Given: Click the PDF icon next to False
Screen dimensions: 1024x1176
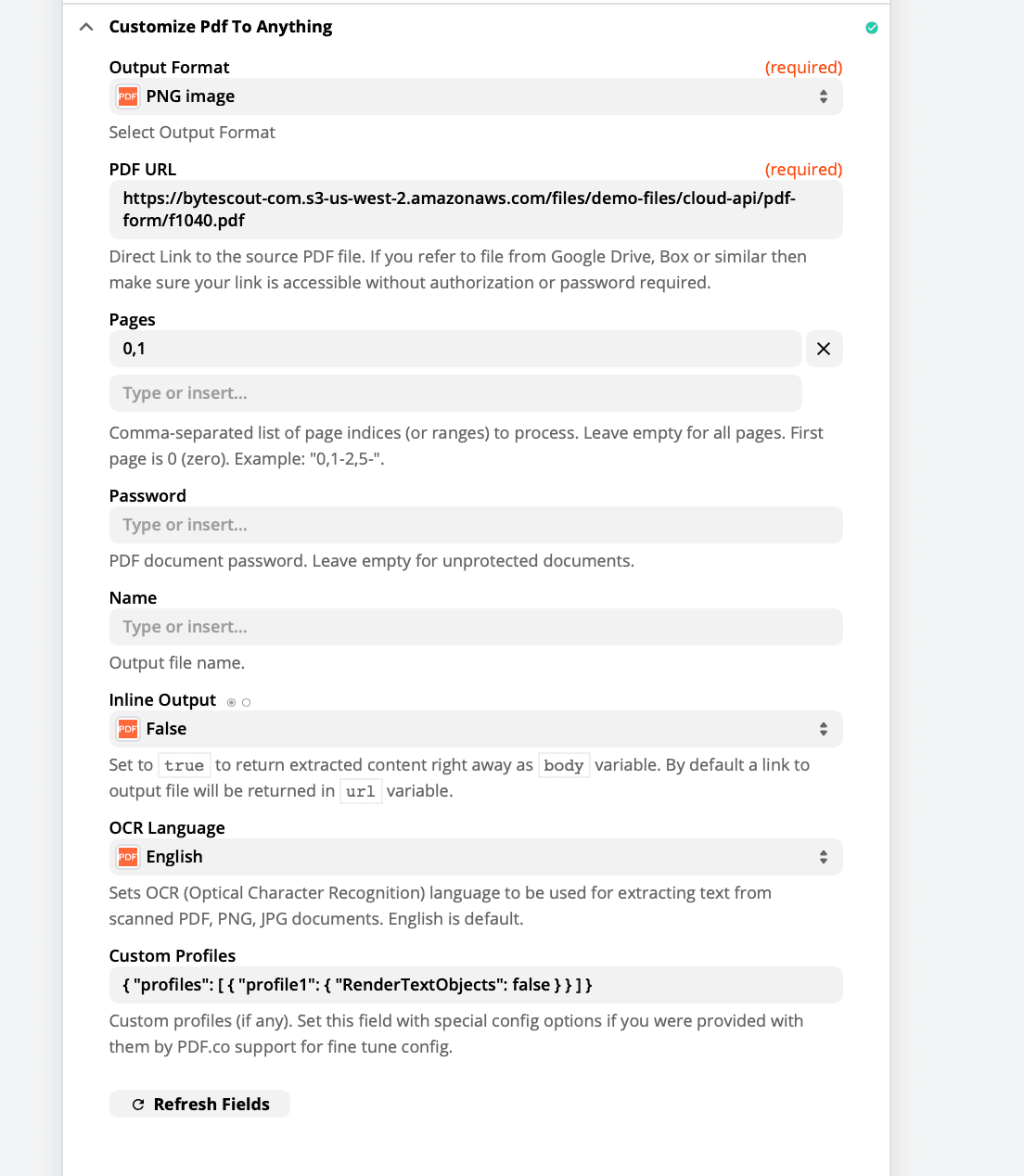Looking at the screenshot, I should [127, 729].
